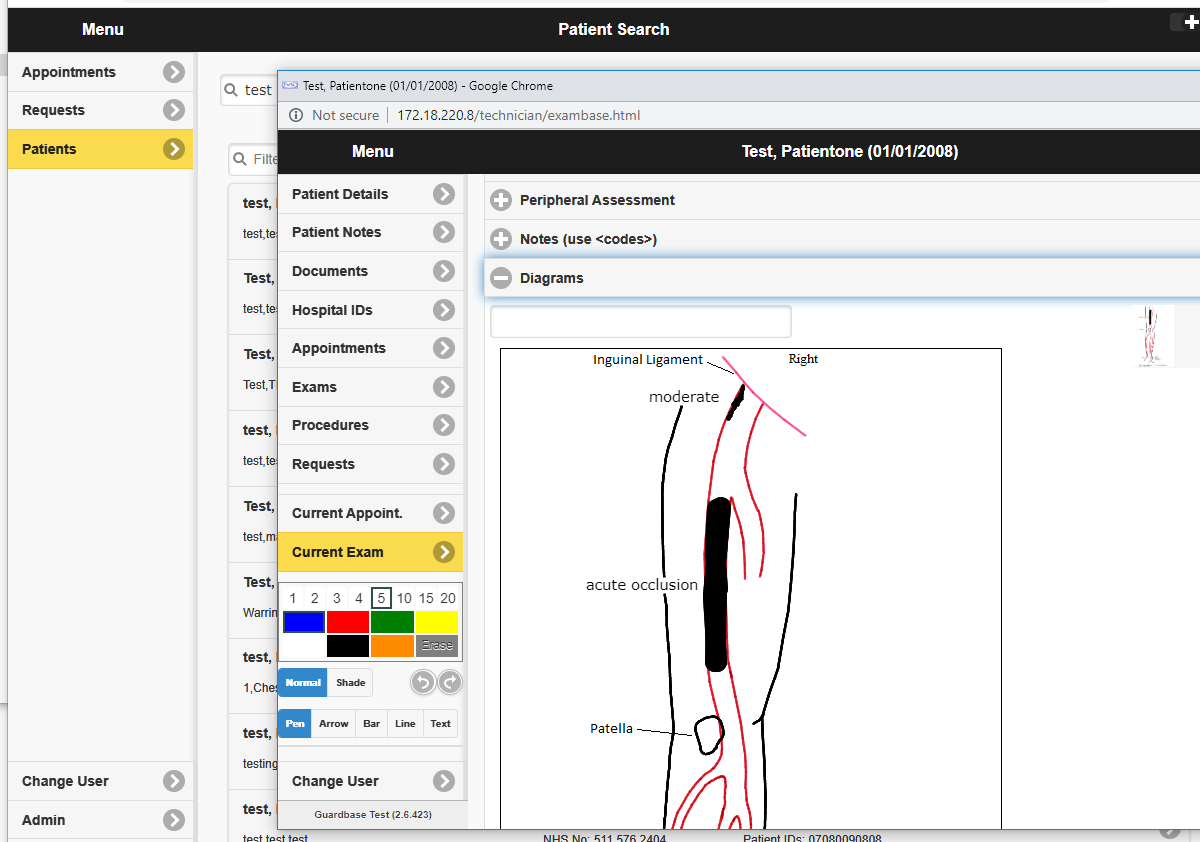Screen dimensions: 1200x842
Task: Switch drawing mode to Shade
Action: pyautogui.click(x=350, y=683)
